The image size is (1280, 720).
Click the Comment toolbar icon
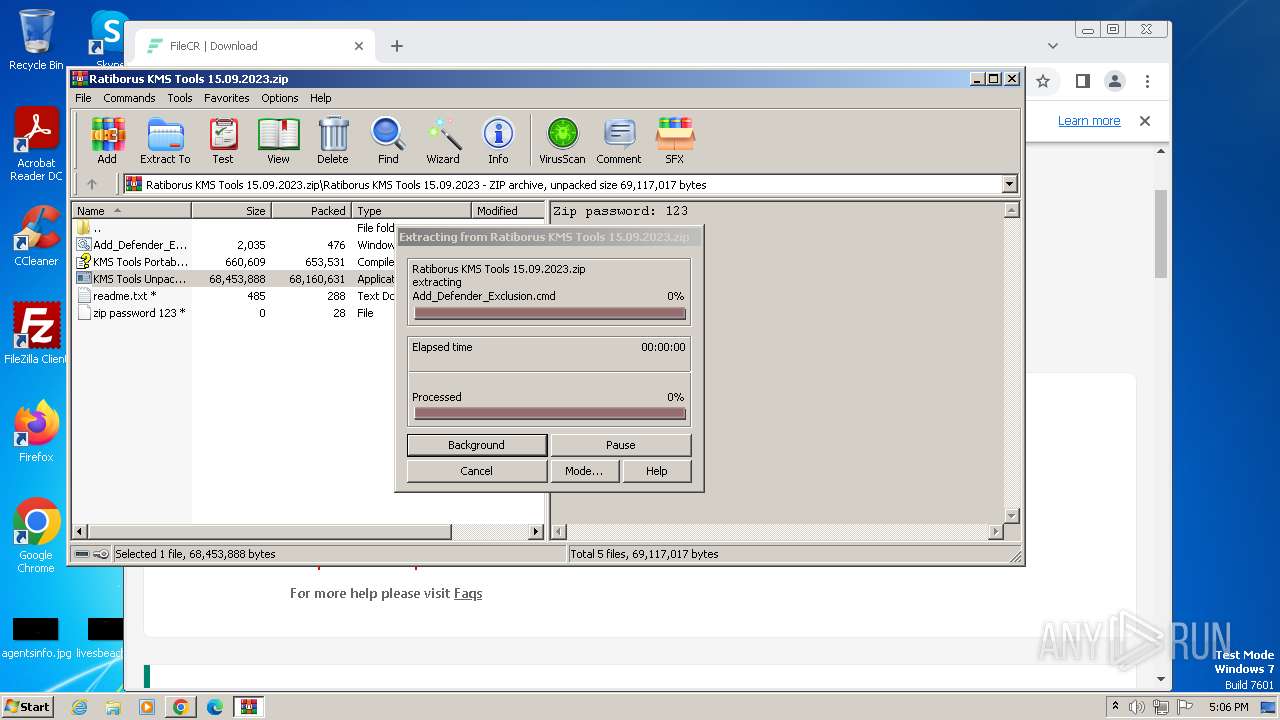coord(619,141)
